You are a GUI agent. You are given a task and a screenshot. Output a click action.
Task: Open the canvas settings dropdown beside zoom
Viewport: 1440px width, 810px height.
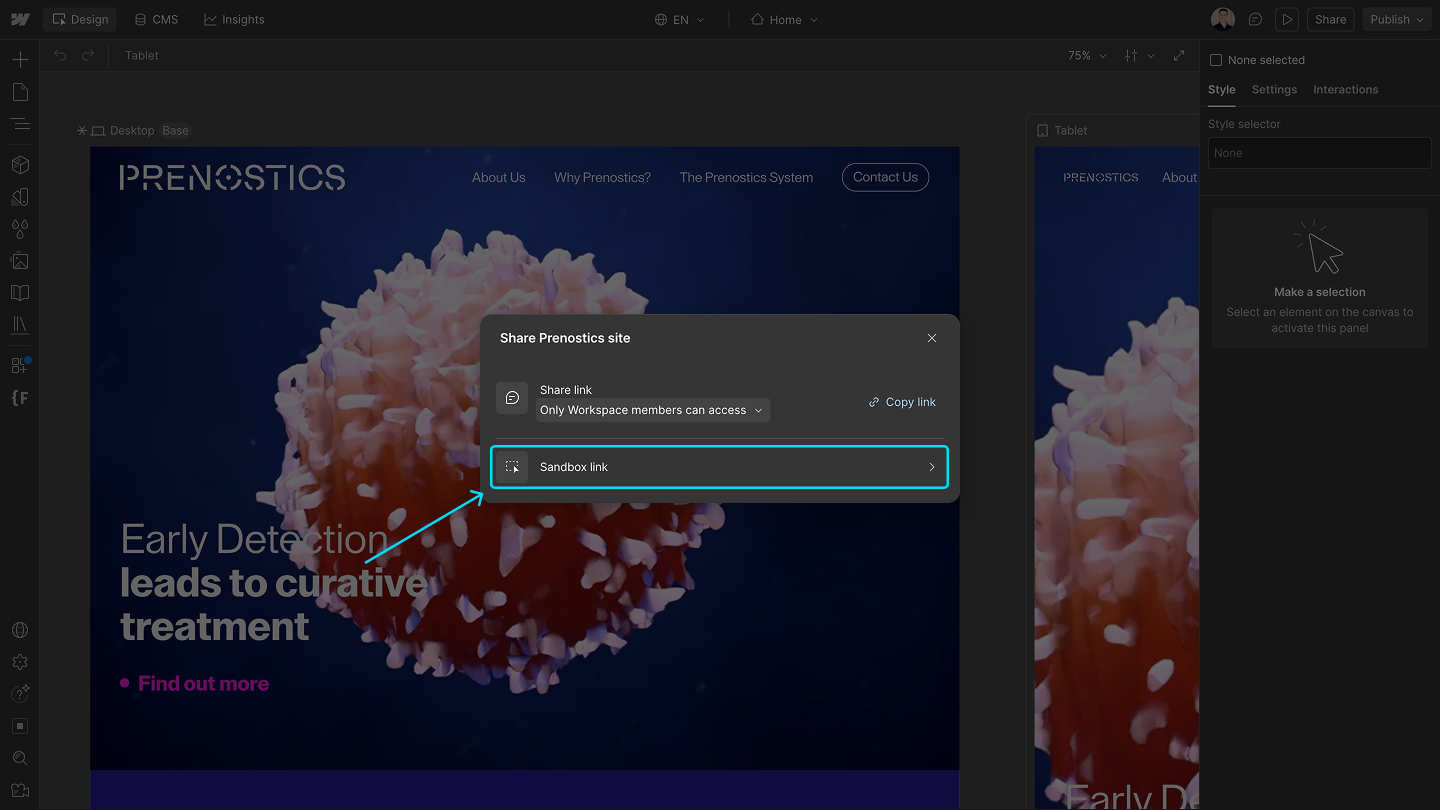click(x=1139, y=55)
